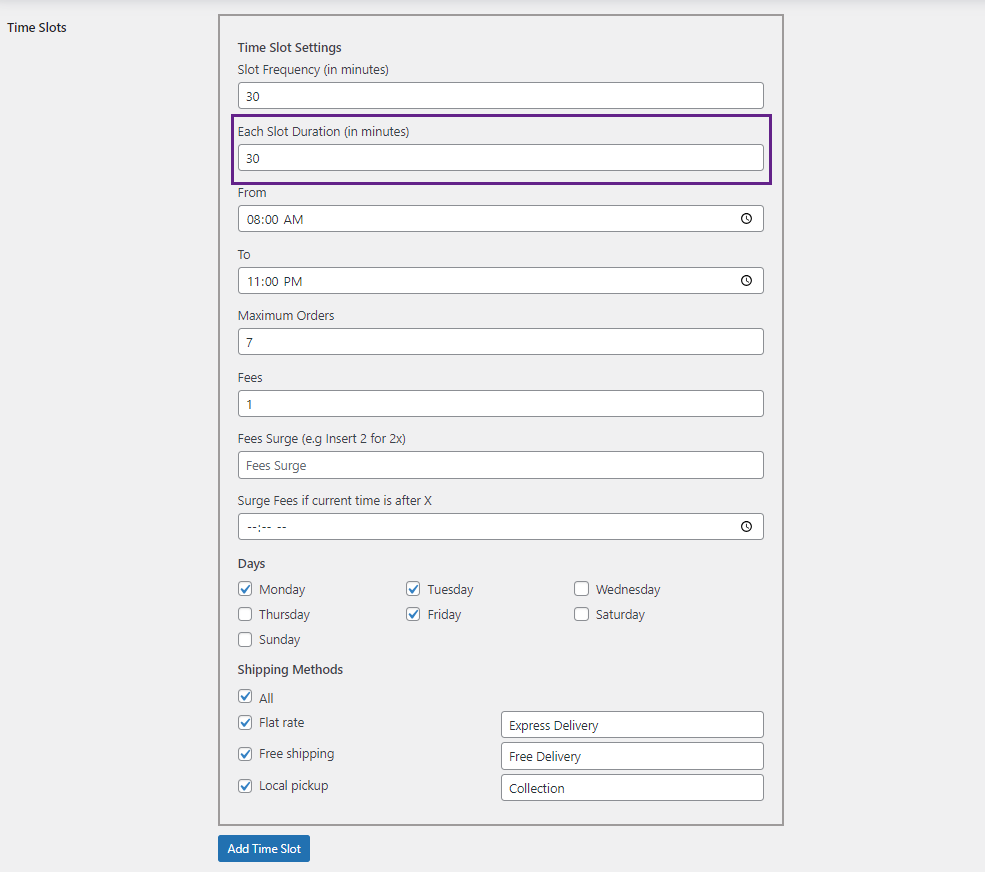This screenshot has height=872, width=985.
Task: Click the Time Slot Settings heading
Action: click(x=290, y=48)
